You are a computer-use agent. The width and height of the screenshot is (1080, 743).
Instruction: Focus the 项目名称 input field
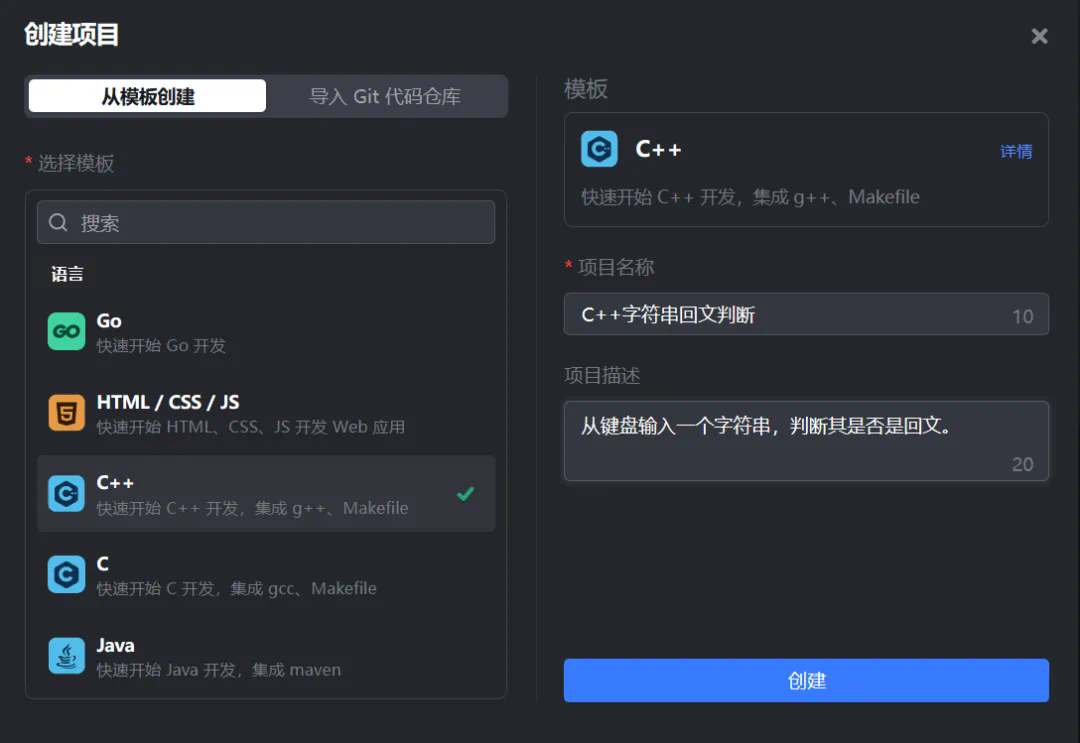pyautogui.click(x=790, y=315)
